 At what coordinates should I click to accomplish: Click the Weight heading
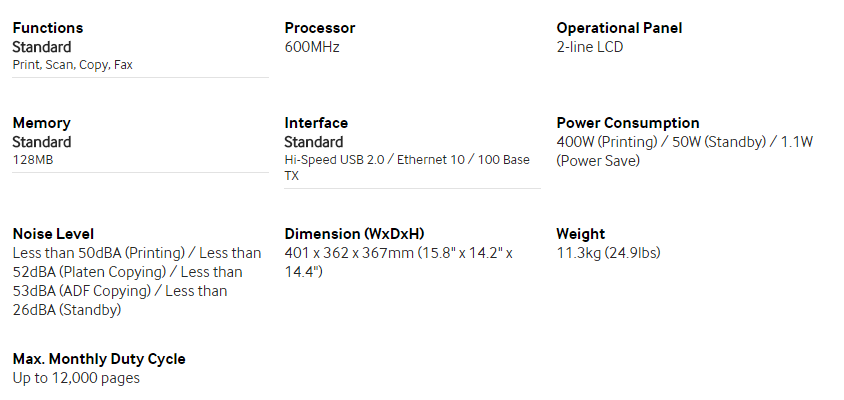tap(580, 234)
